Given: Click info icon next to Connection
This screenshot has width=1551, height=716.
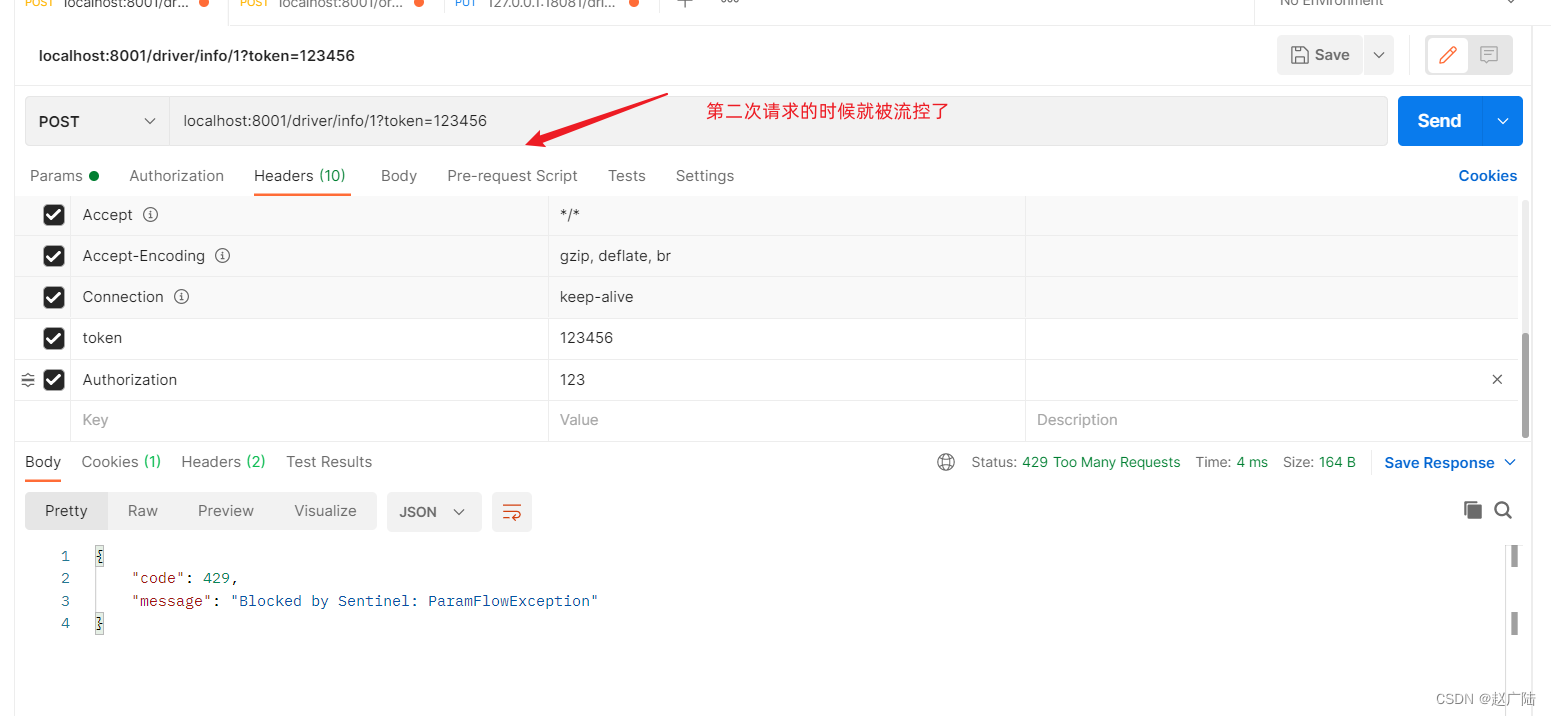Looking at the screenshot, I should pyautogui.click(x=181, y=297).
